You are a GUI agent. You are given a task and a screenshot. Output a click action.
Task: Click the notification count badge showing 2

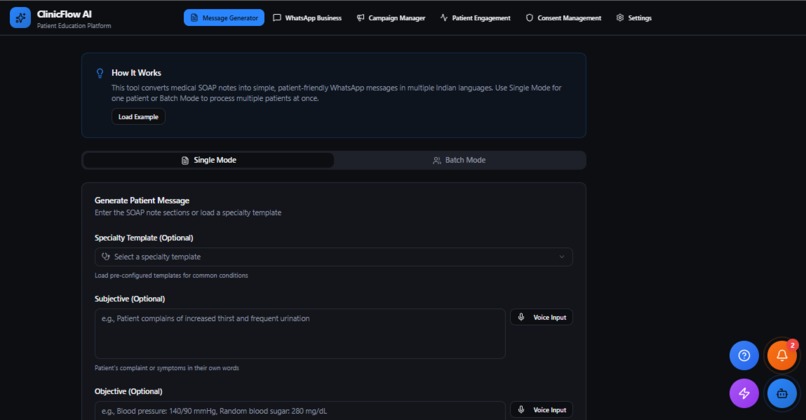click(792, 345)
